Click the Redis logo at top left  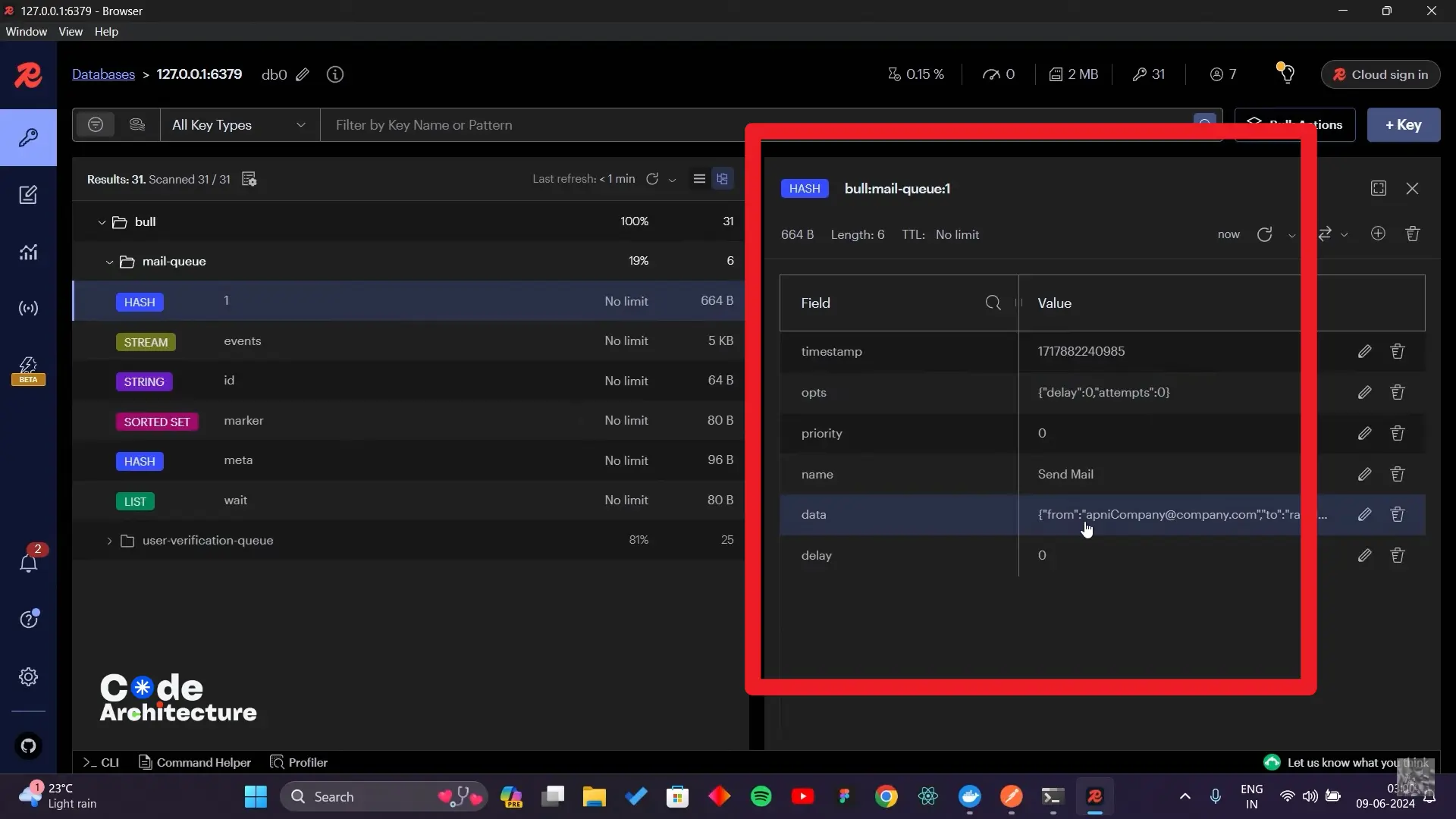pyautogui.click(x=28, y=75)
